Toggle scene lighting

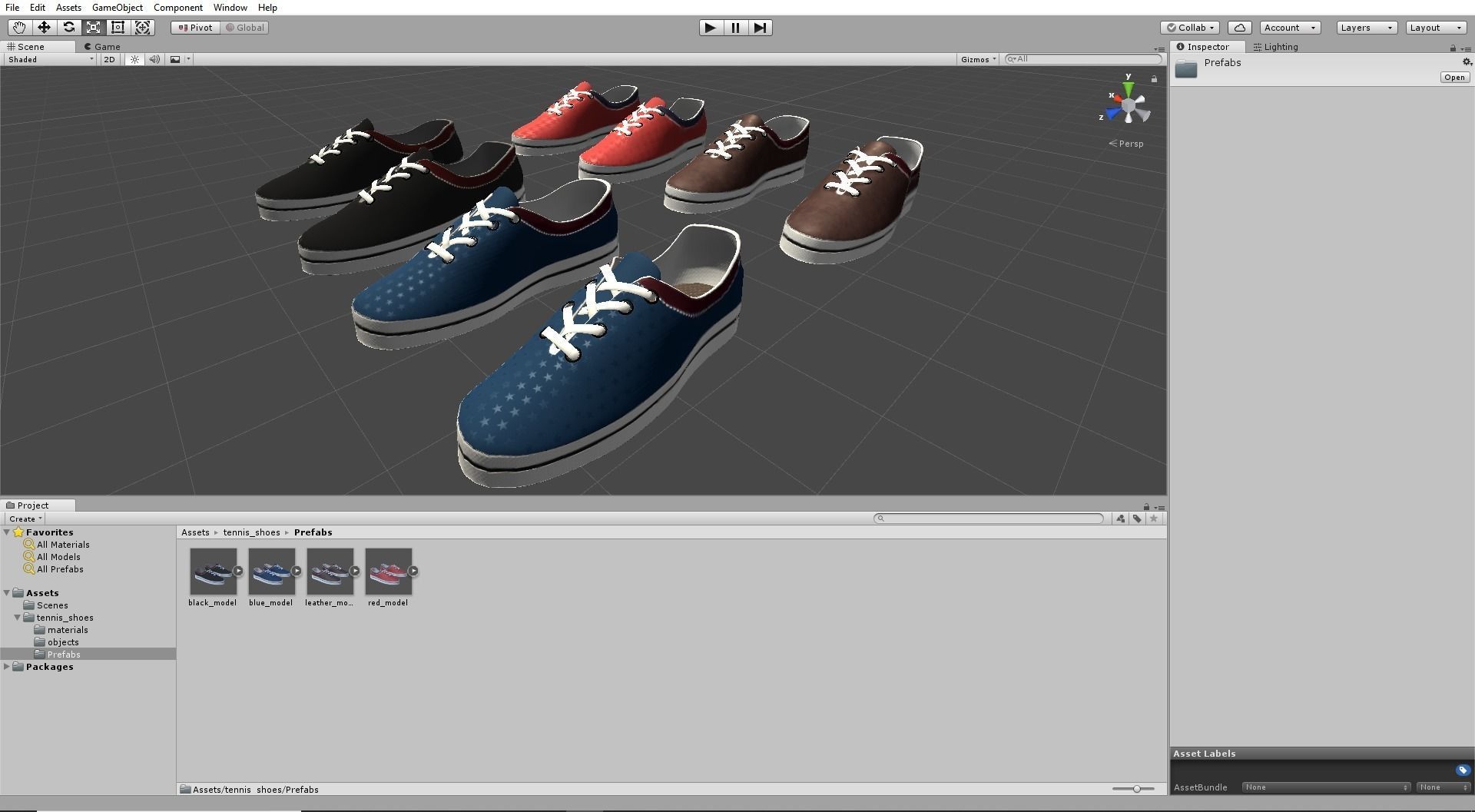click(x=134, y=59)
